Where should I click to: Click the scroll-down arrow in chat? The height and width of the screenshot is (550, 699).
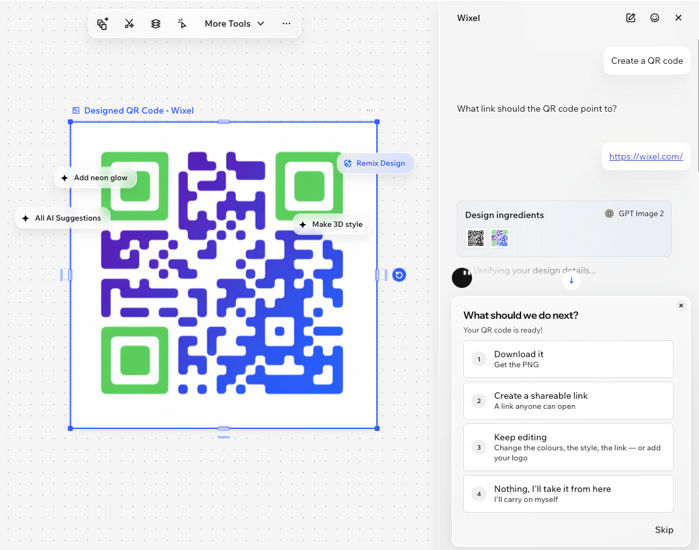coord(571,280)
